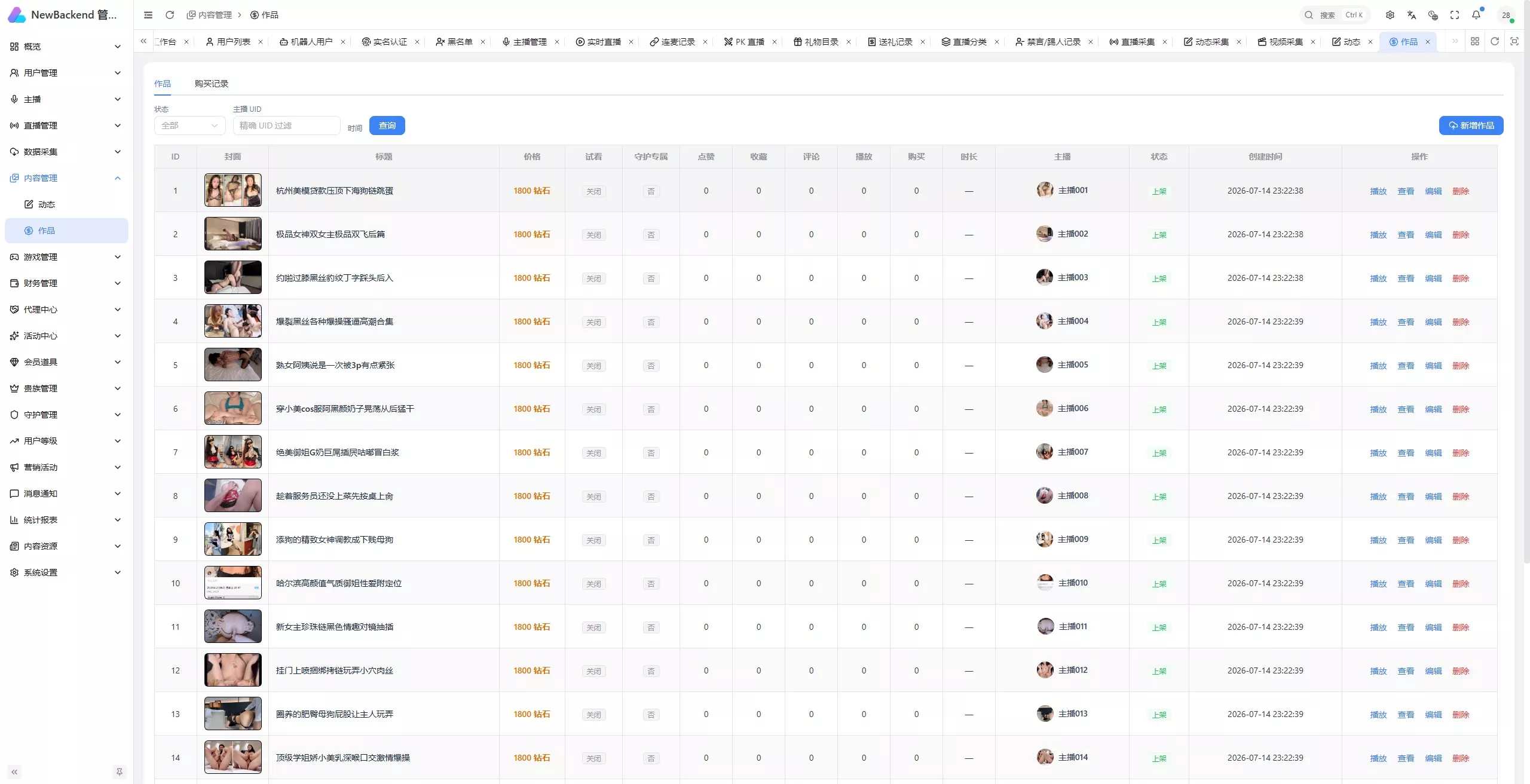Close the active 作品 tab

click(x=1428, y=42)
